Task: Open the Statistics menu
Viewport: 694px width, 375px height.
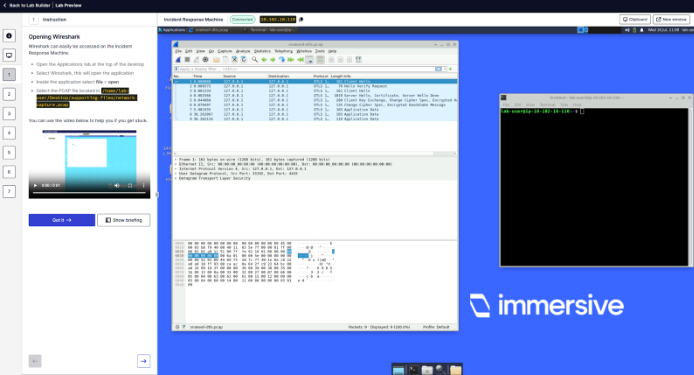Action: tap(262, 51)
